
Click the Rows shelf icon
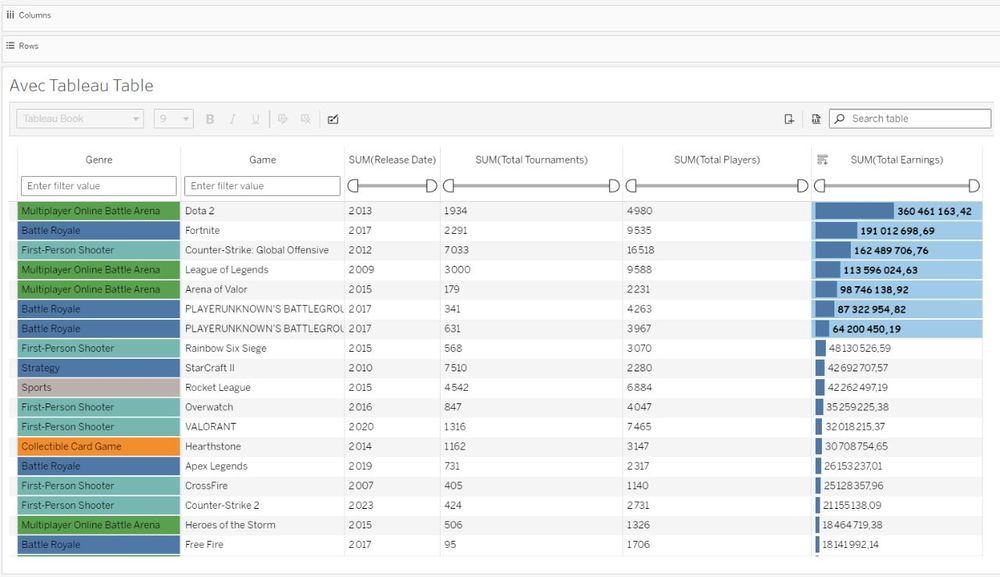coord(10,46)
